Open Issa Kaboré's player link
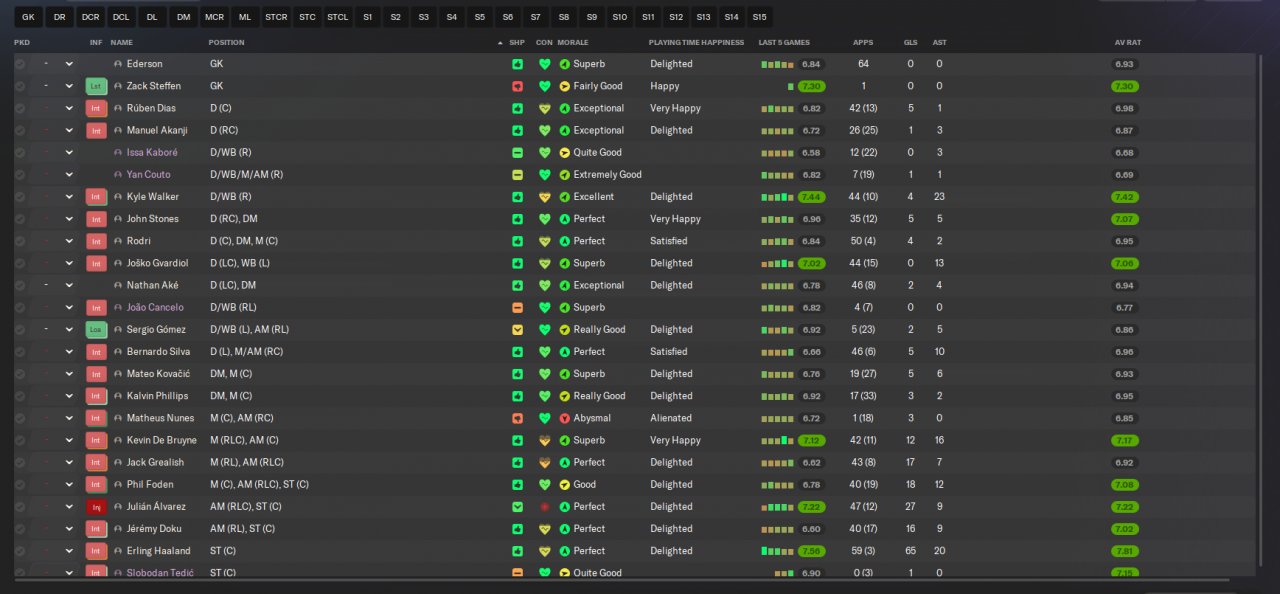The height and width of the screenshot is (594, 1280). click(x=152, y=152)
